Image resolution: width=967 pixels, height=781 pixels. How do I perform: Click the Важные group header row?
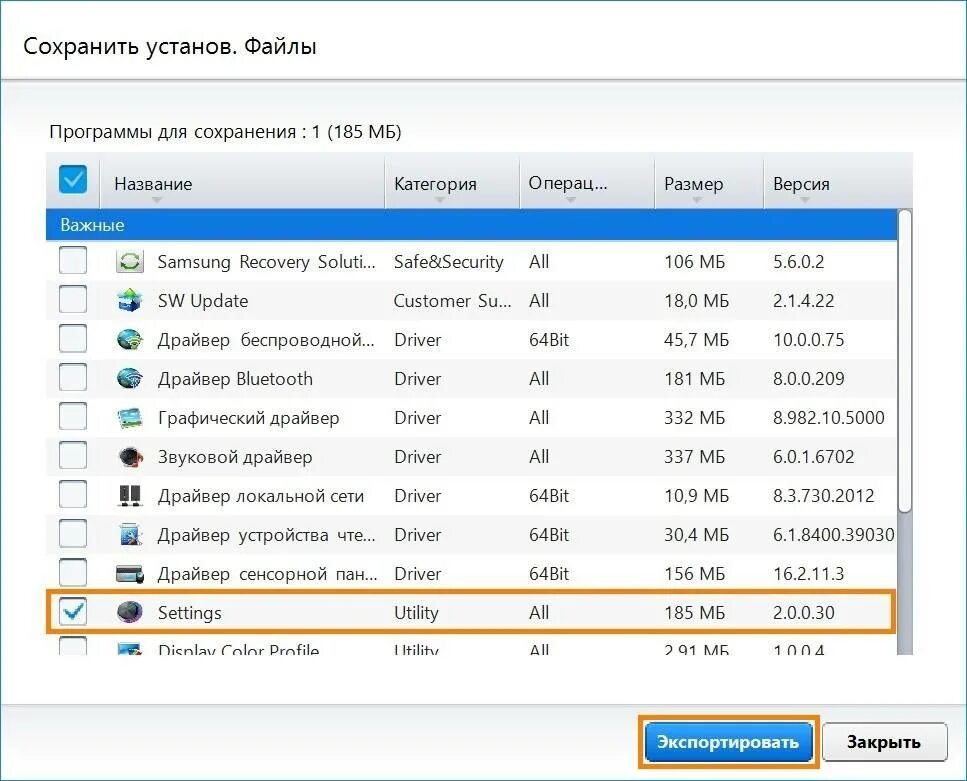tap(471, 225)
